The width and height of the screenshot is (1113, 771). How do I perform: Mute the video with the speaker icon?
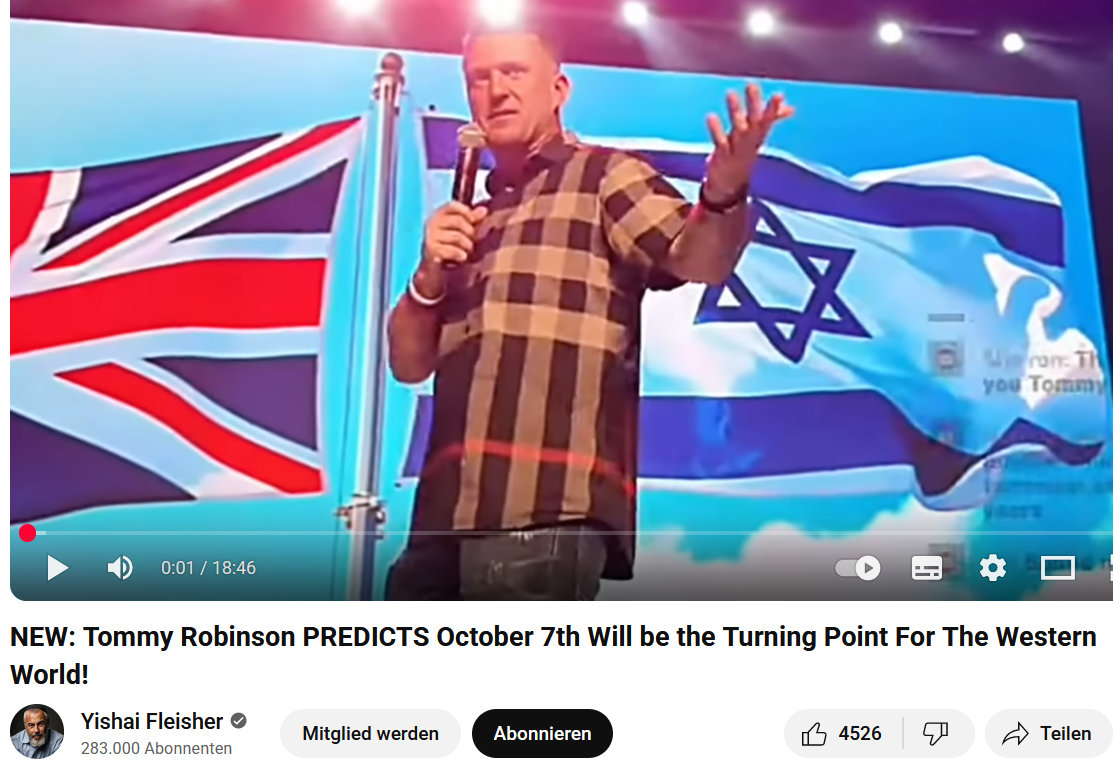[120, 568]
